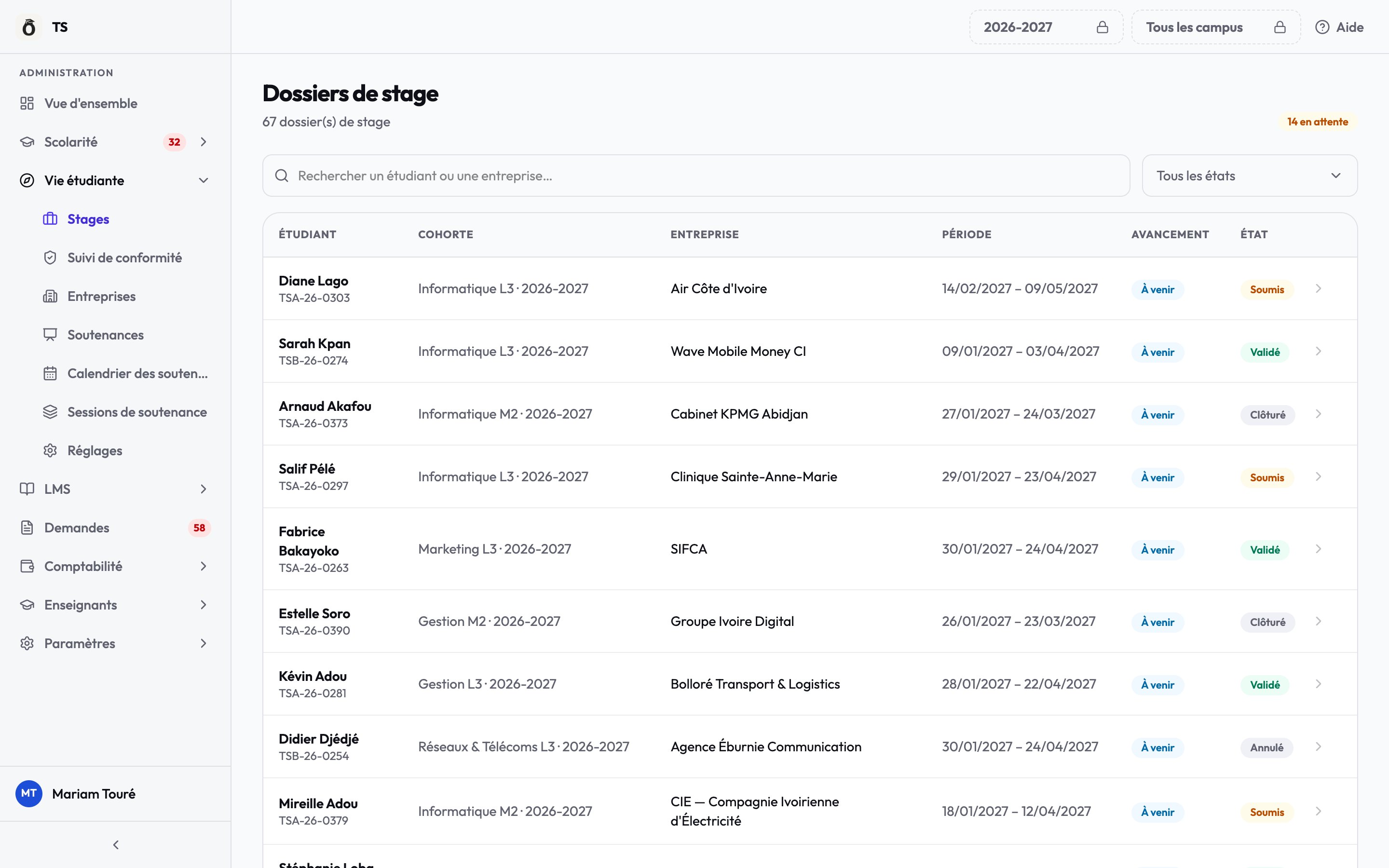1389x868 pixels.
Task: Open the Tous les campus selector
Action: (1216, 27)
